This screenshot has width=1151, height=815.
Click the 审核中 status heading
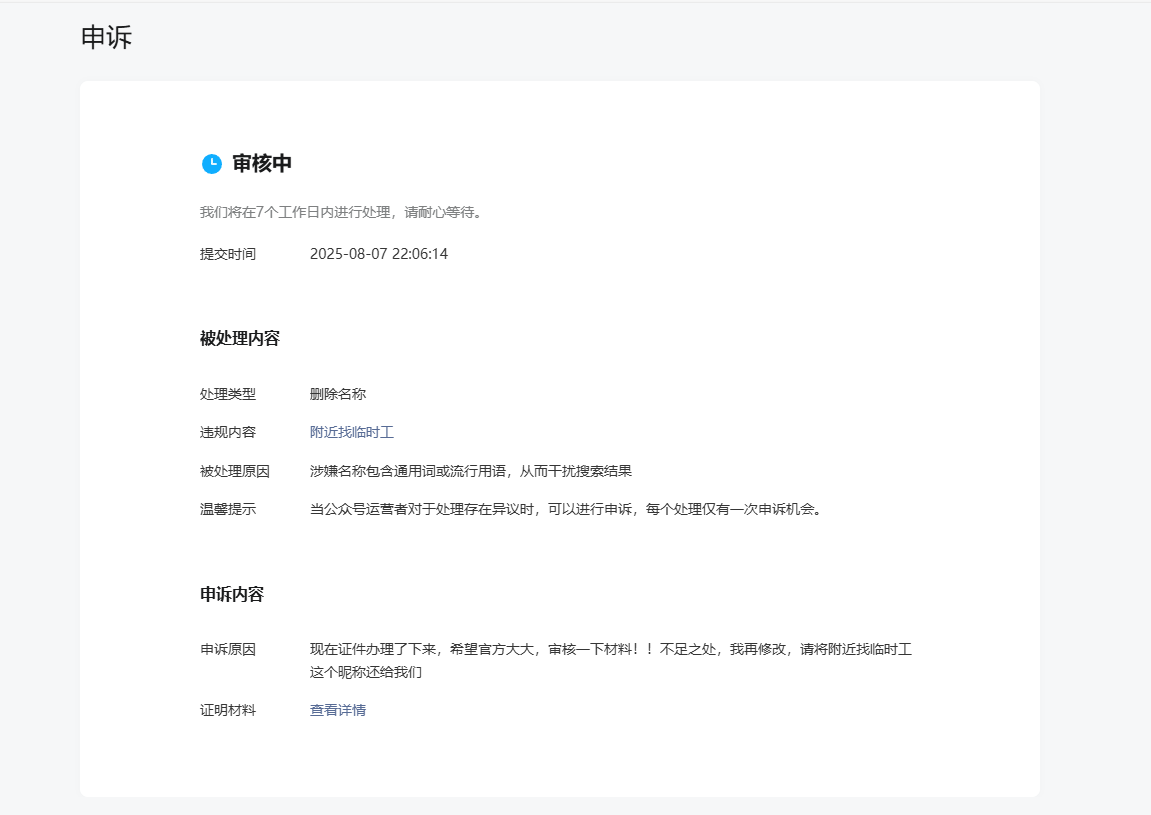click(x=262, y=163)
